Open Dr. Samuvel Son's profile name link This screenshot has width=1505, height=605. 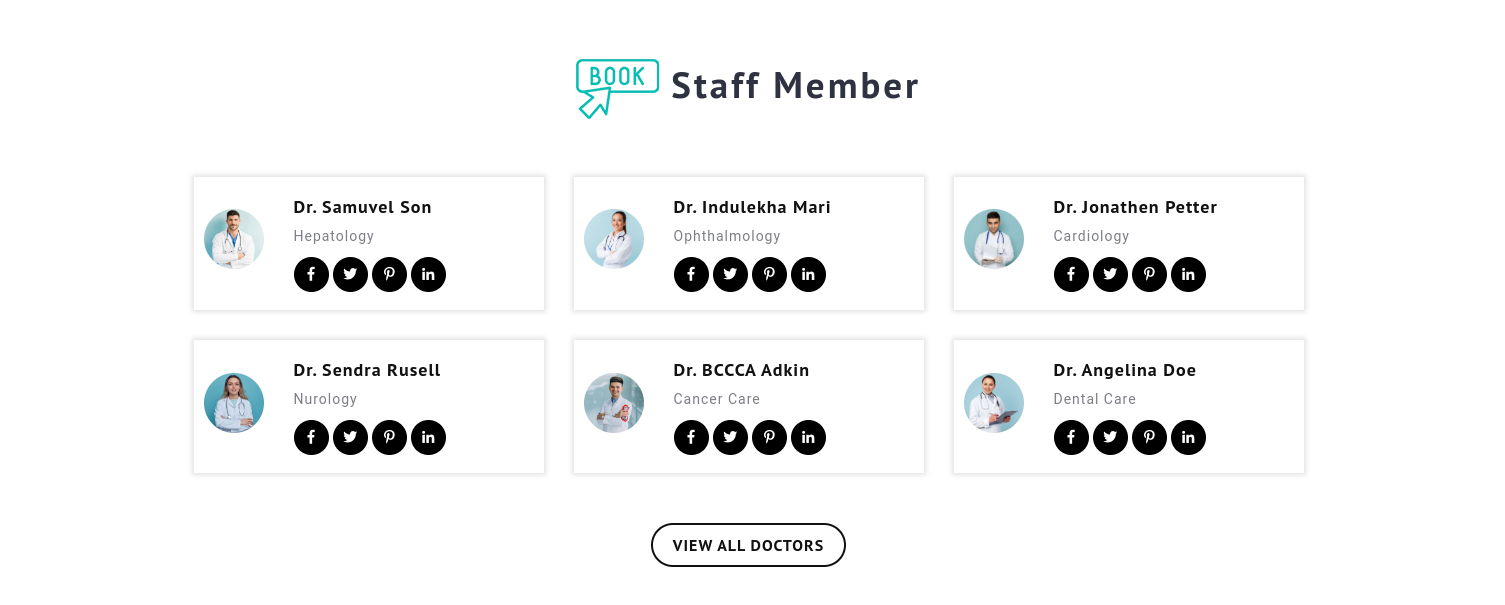click(362, 207)
